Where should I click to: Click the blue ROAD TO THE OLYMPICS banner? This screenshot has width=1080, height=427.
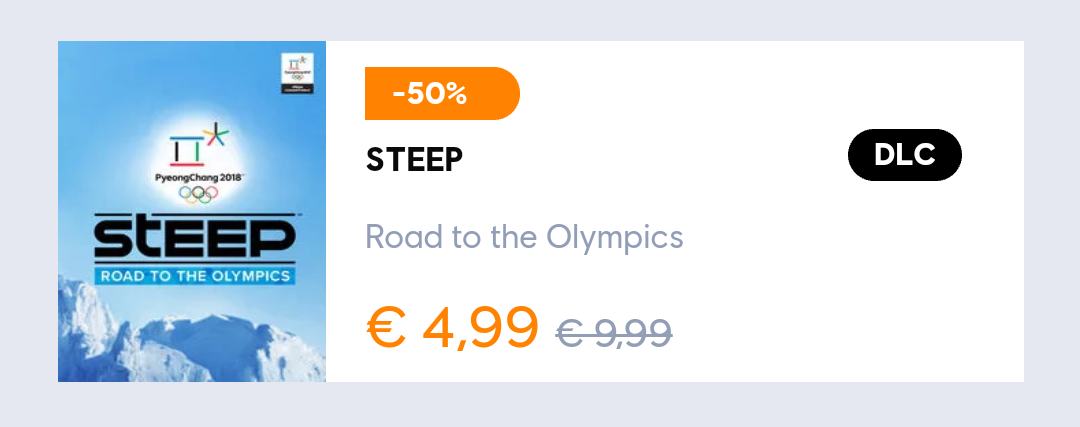click(x=195, y=277)
